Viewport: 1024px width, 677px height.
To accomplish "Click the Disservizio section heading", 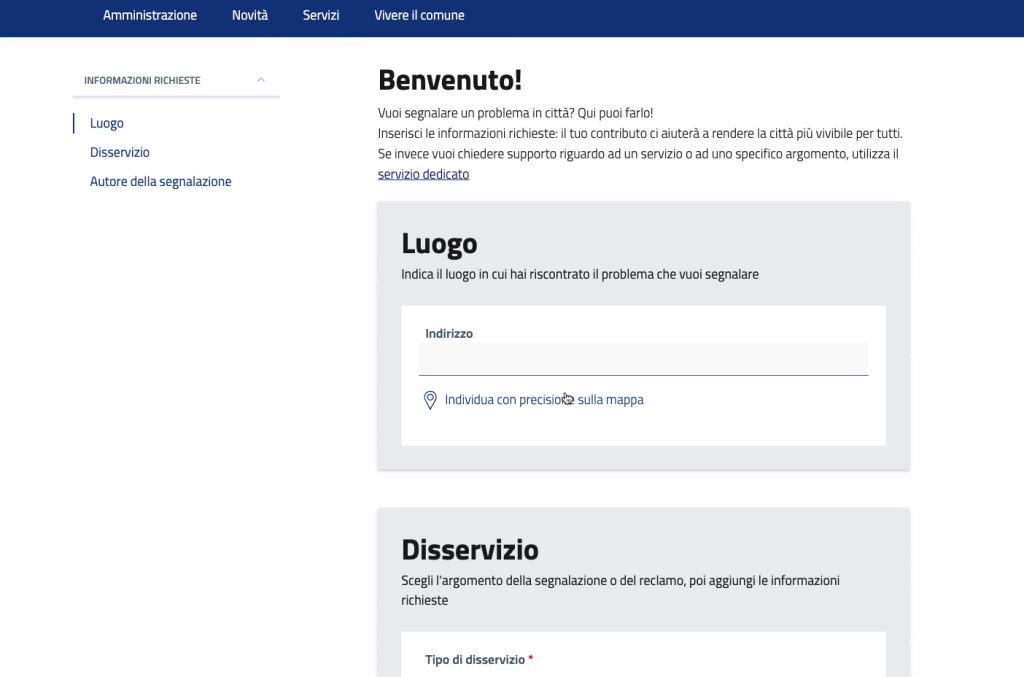I will (x=470, y=549).
